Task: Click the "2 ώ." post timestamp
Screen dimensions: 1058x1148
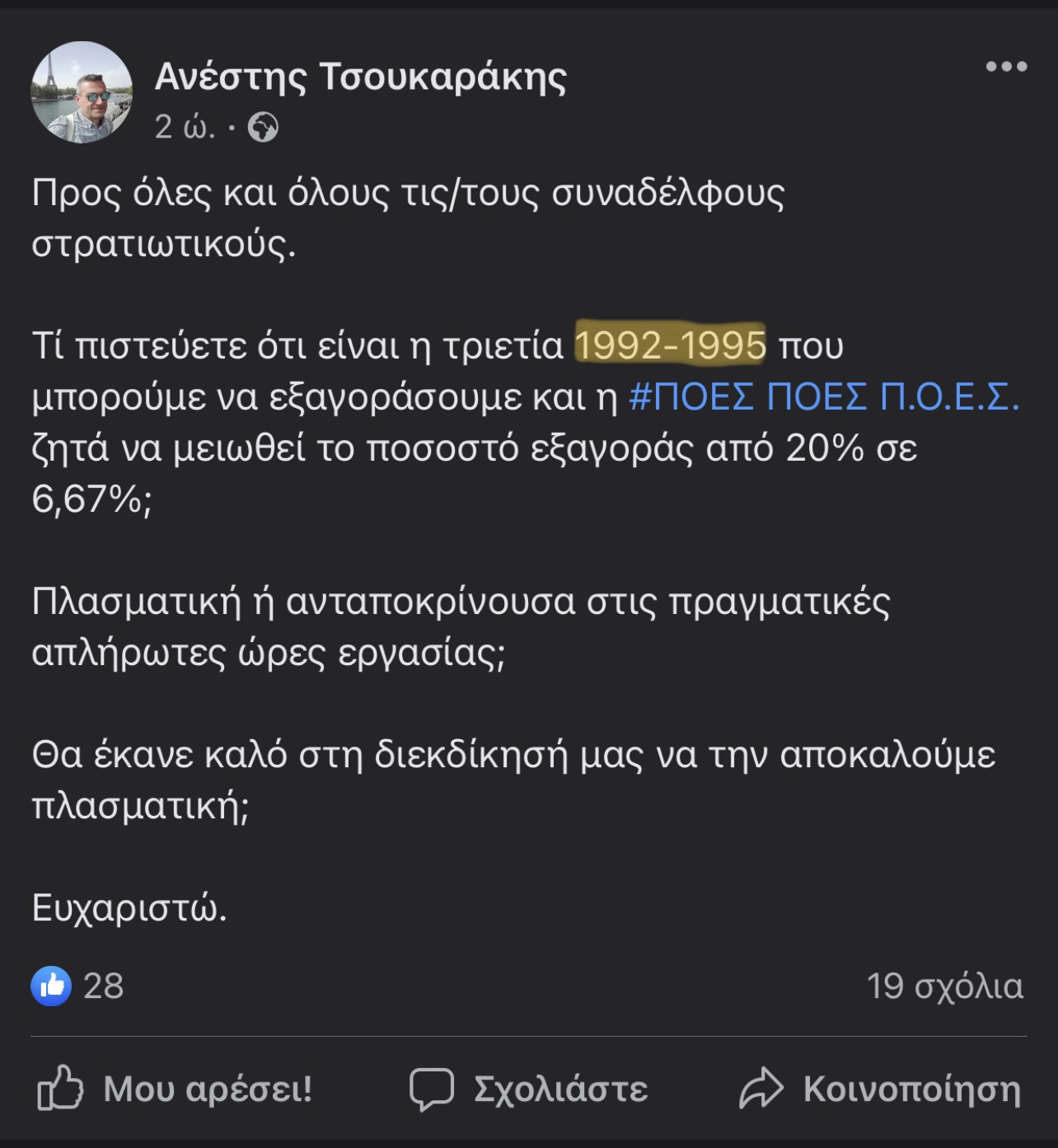Action: tap(185, 127)
